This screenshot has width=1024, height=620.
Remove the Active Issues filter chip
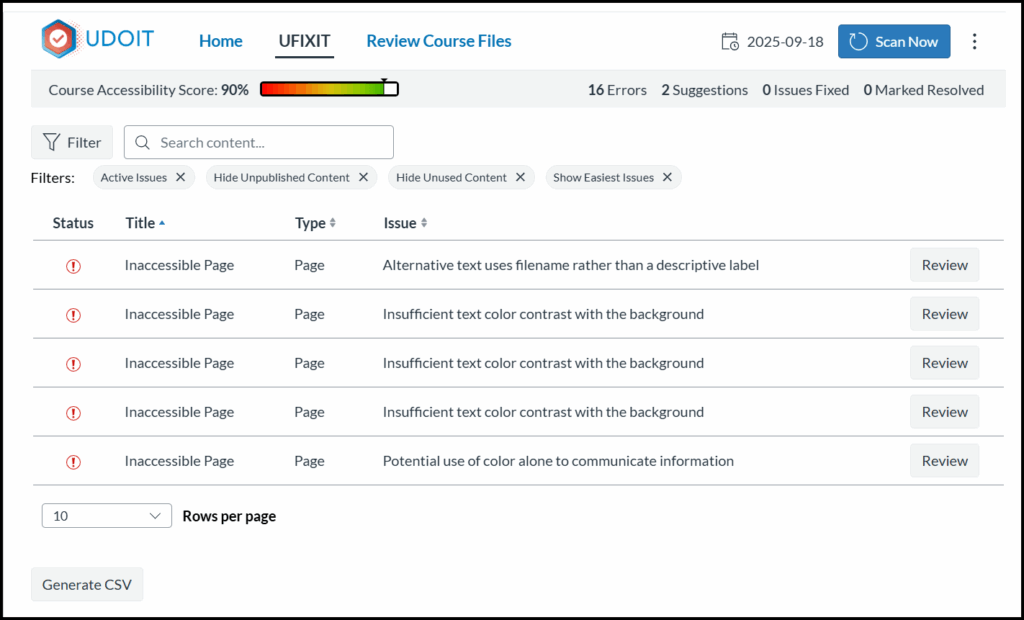pos(180,177)
